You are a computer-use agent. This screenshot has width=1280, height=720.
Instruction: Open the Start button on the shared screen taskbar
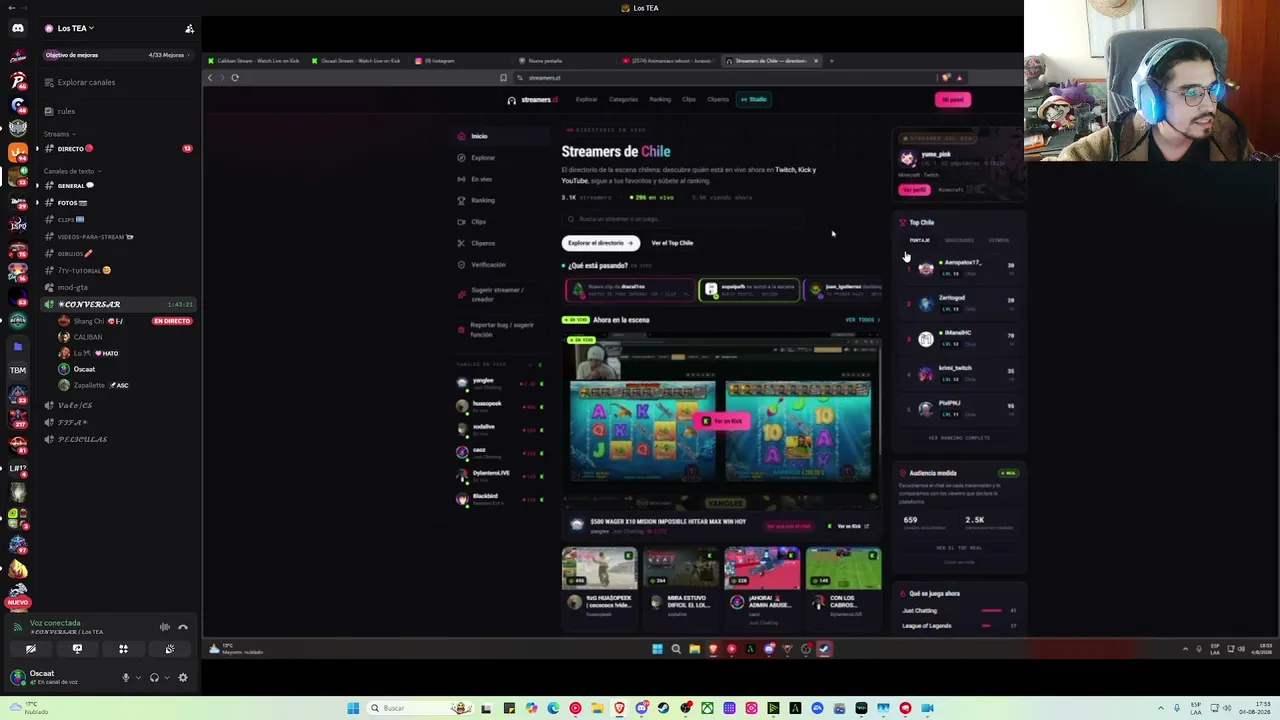[657, 649]
